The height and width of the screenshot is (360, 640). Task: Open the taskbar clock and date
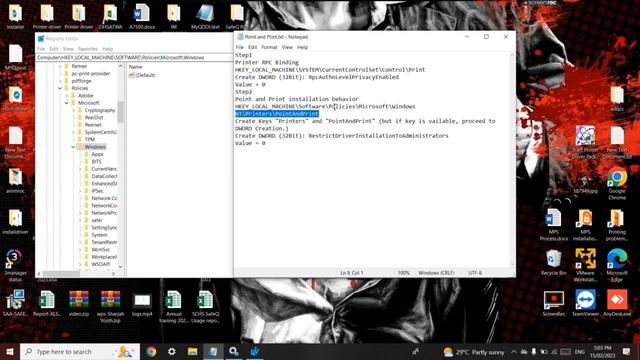(x=602, y=351)
